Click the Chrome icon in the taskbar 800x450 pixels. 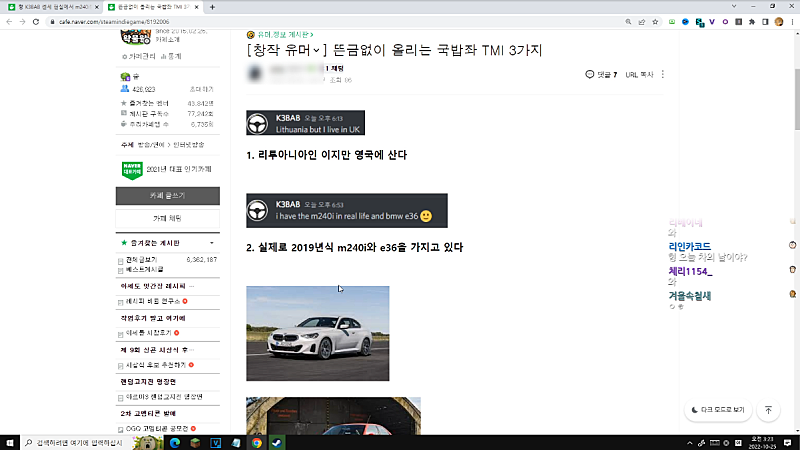(x=257, y=442)
